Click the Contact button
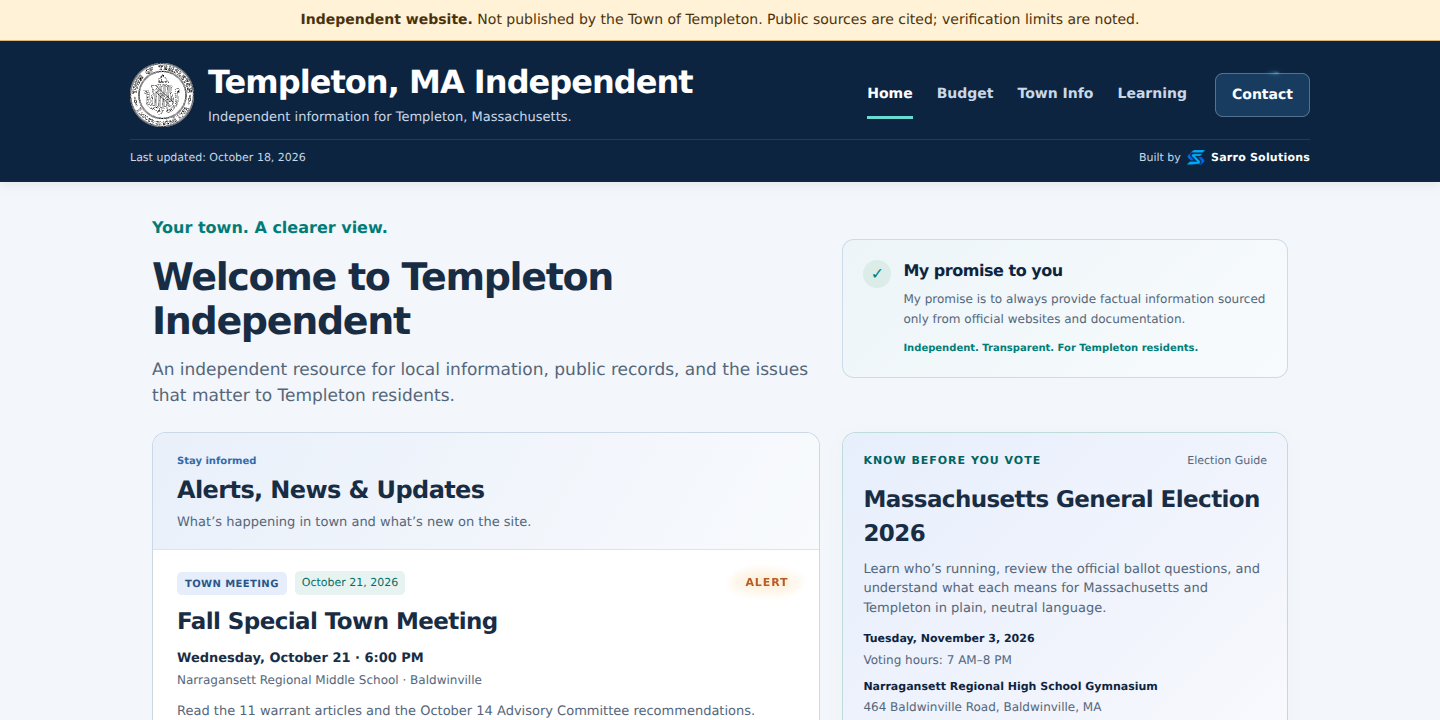The image size is (1440, 720). click(x=1262, y=94)
